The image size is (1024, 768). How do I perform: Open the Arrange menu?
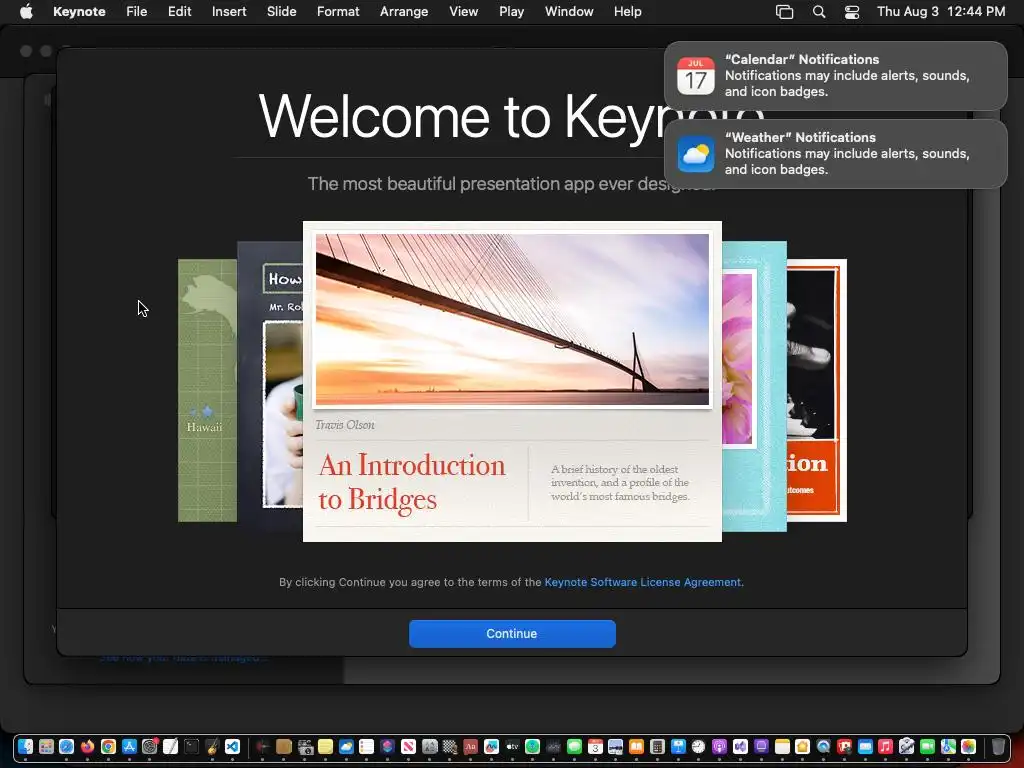pos(404,11)
